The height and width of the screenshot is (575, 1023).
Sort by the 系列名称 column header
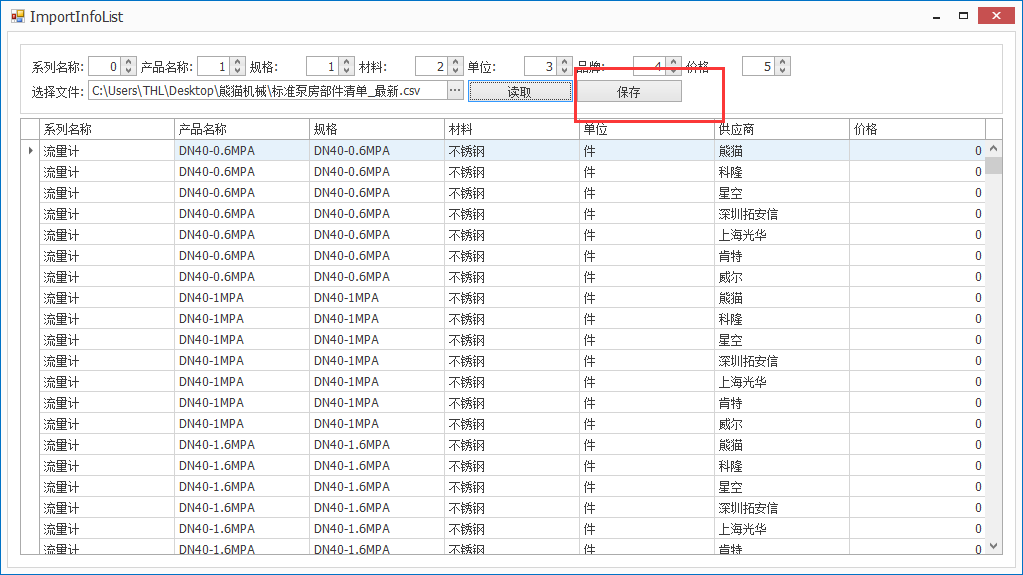pyautogui.click(x=107, y=129)
